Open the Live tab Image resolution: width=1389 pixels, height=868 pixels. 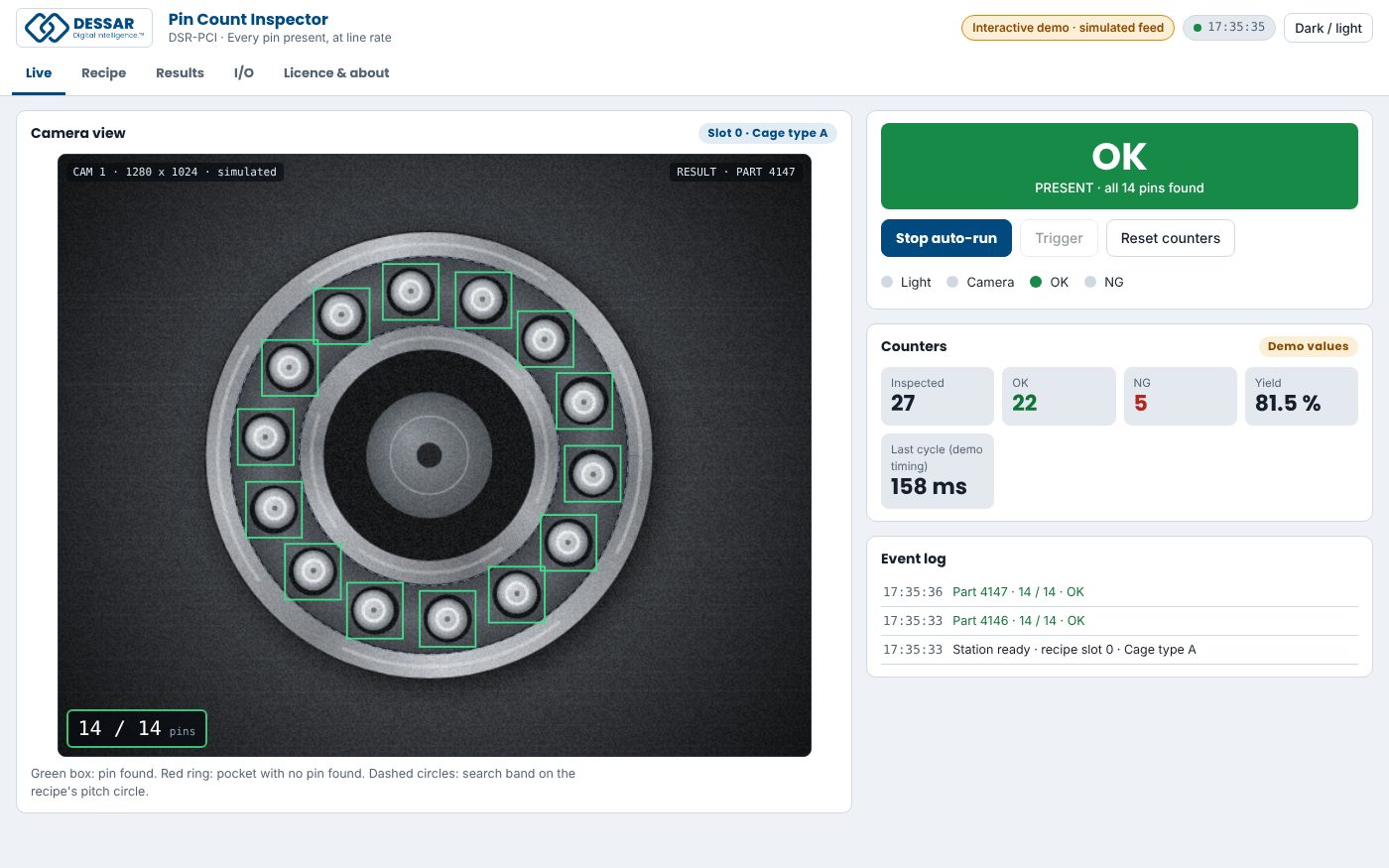(x=39, y=72)
